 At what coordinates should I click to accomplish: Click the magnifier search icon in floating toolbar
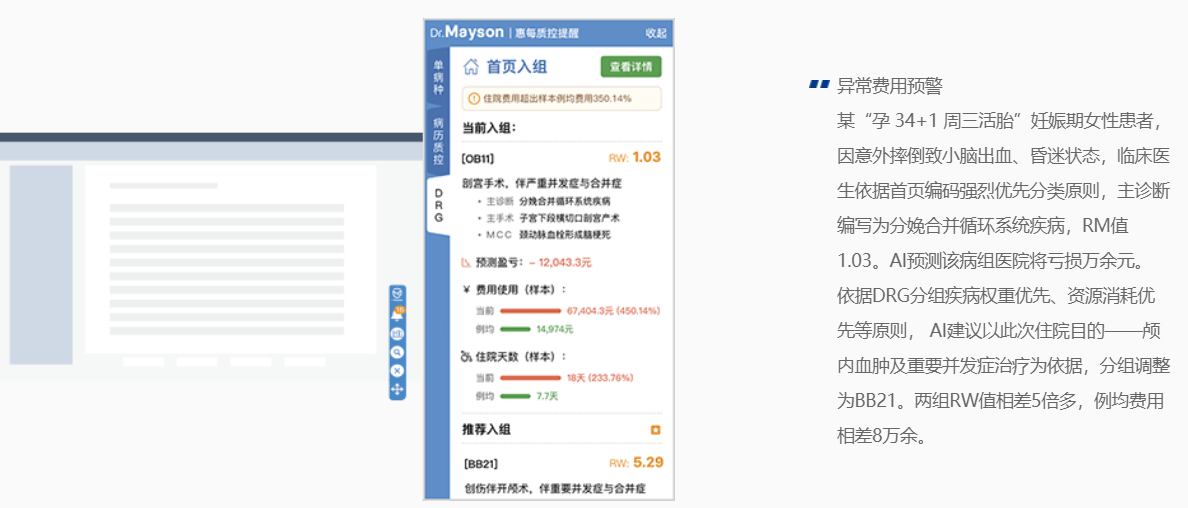tap(397, 352)
